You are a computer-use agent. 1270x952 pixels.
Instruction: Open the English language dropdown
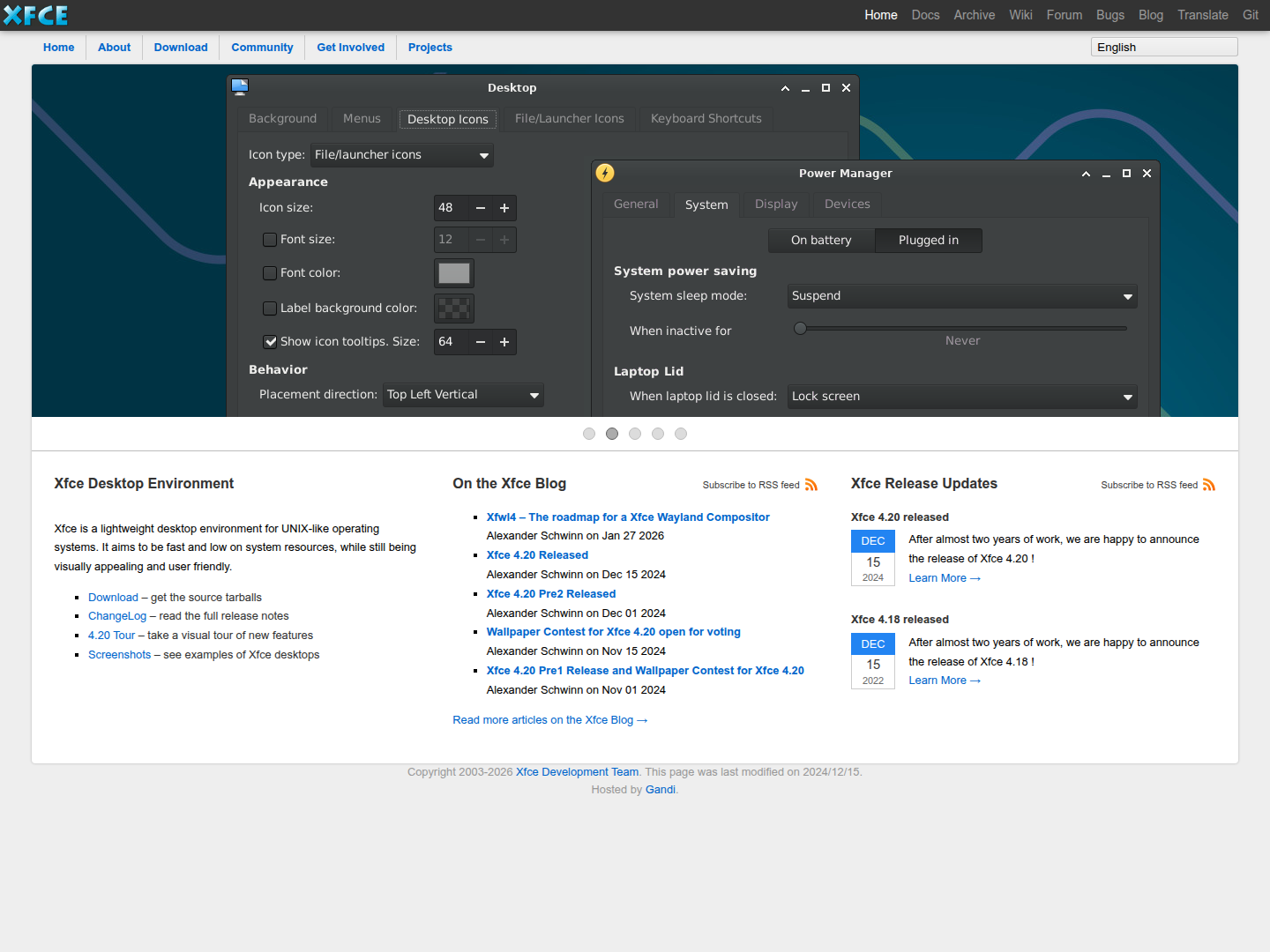(1164, 48)
